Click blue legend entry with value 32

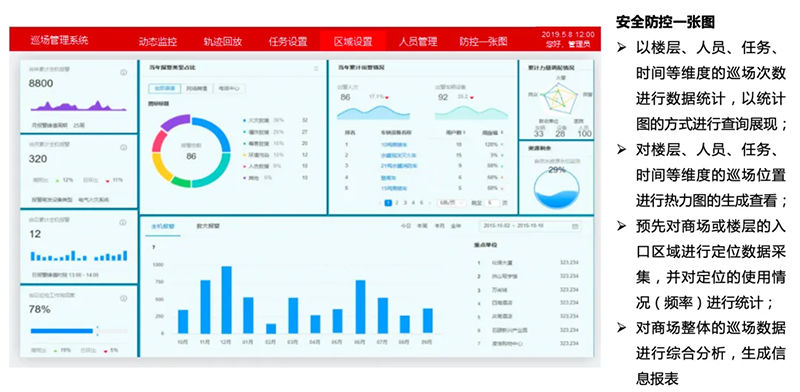276,120
